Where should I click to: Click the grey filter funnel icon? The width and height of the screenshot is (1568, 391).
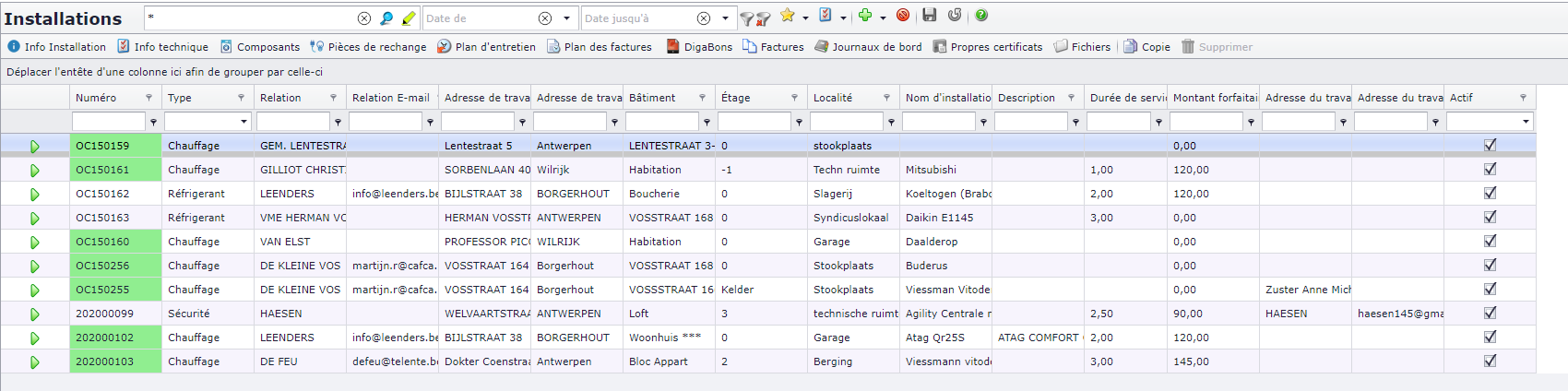pyautogui.click(x=747, y=18)
